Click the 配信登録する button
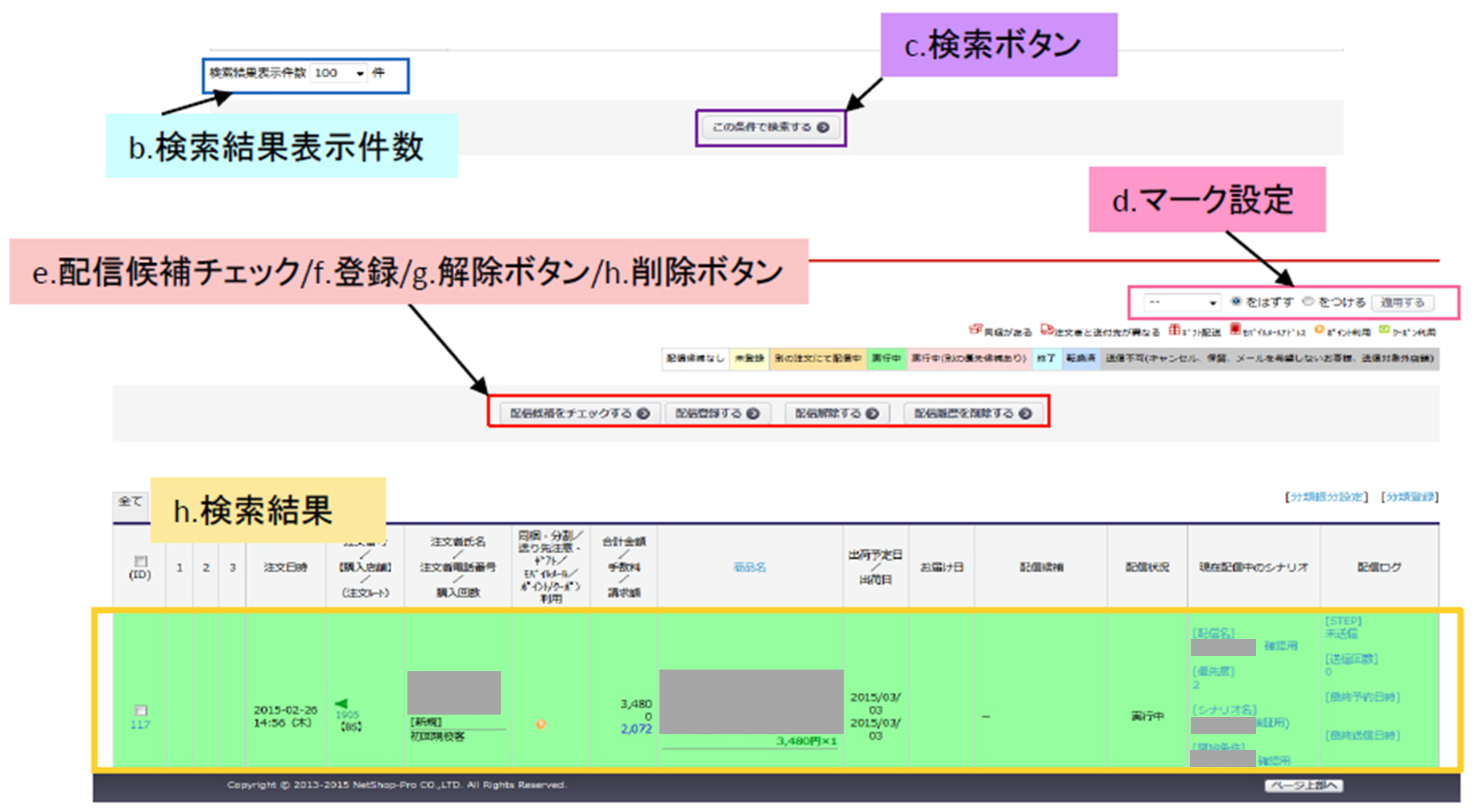 point(717,414)
